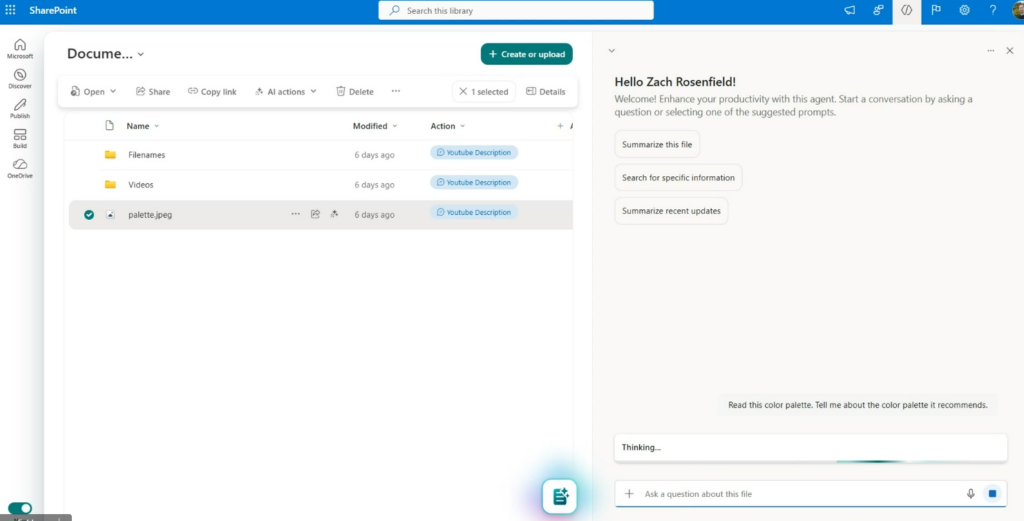Click the plus attachment icon in chat
1024x521 pixels.
pos(629,494)
